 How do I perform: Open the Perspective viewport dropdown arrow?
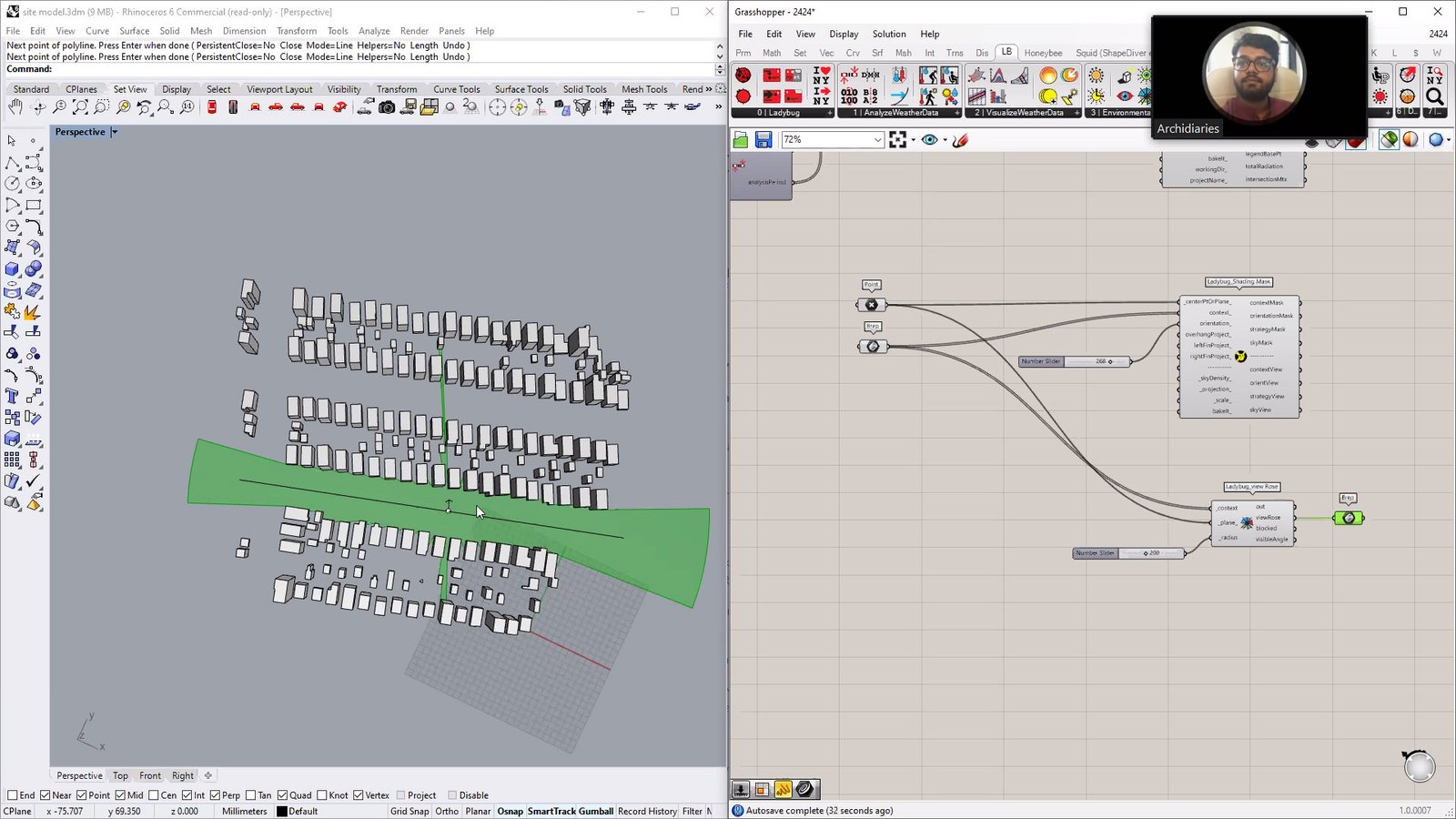115,132
